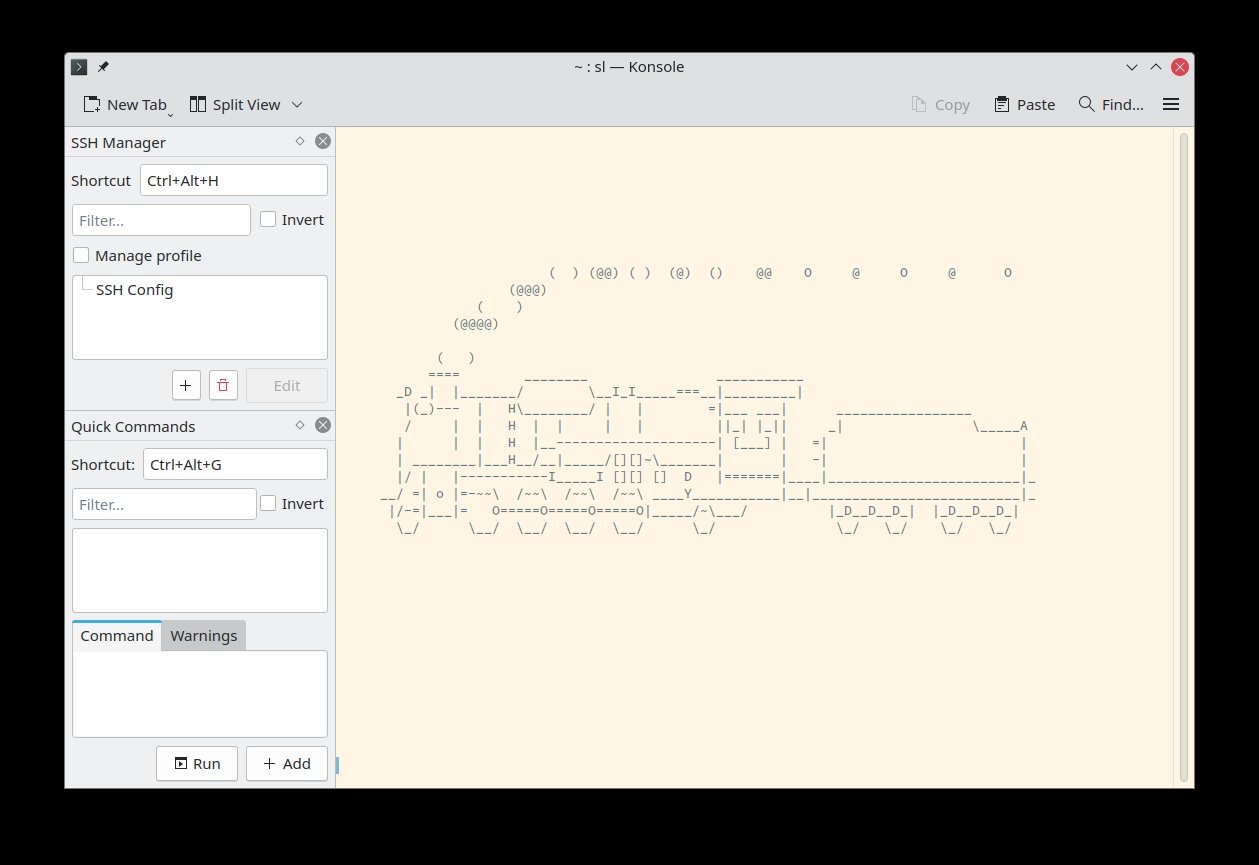The width and height of the screenshot is (1259, 865).
Task: Click the red trash delete button
Action: [x=223, y=385]
